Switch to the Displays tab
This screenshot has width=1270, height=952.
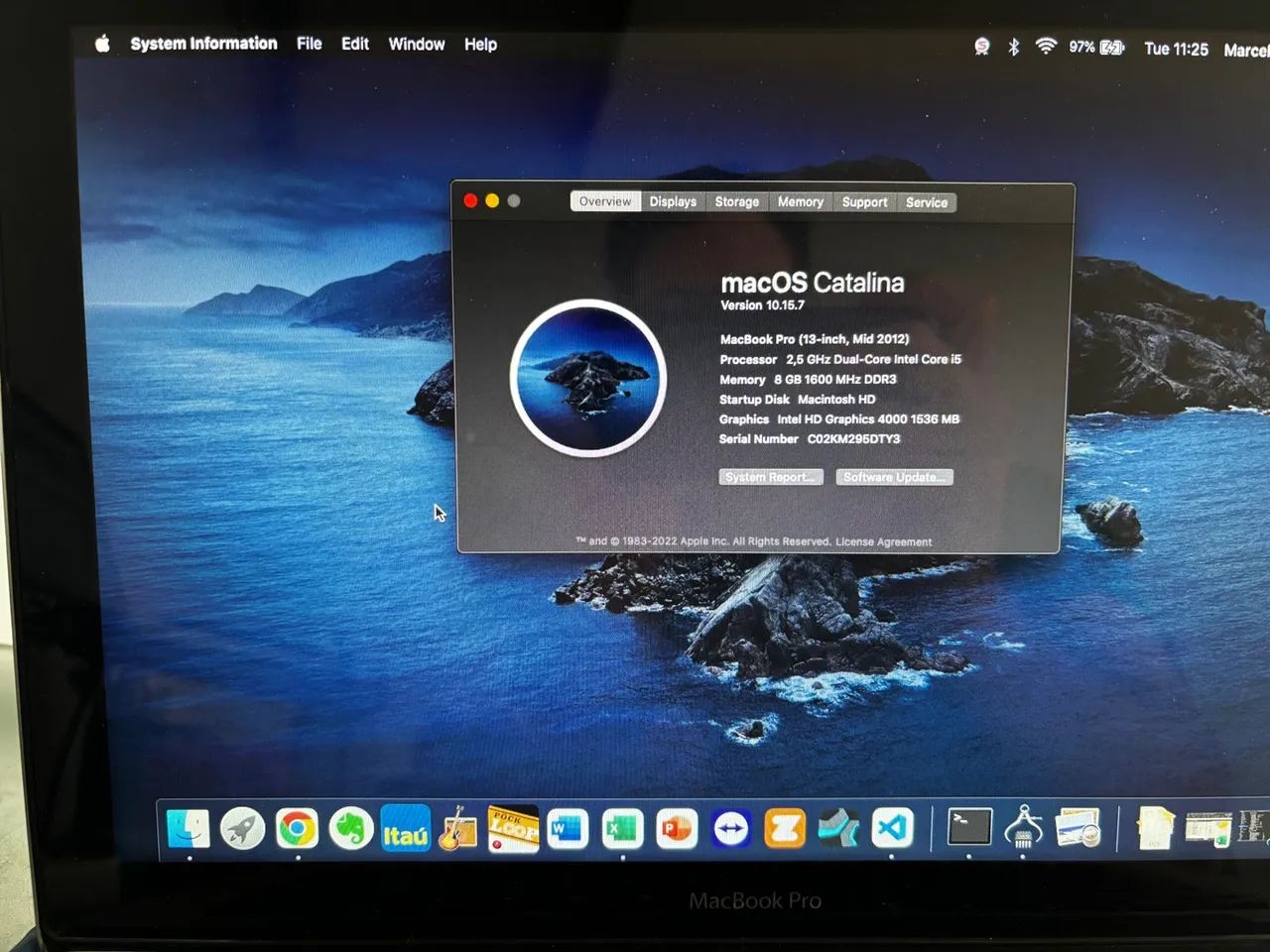(673, 201)
